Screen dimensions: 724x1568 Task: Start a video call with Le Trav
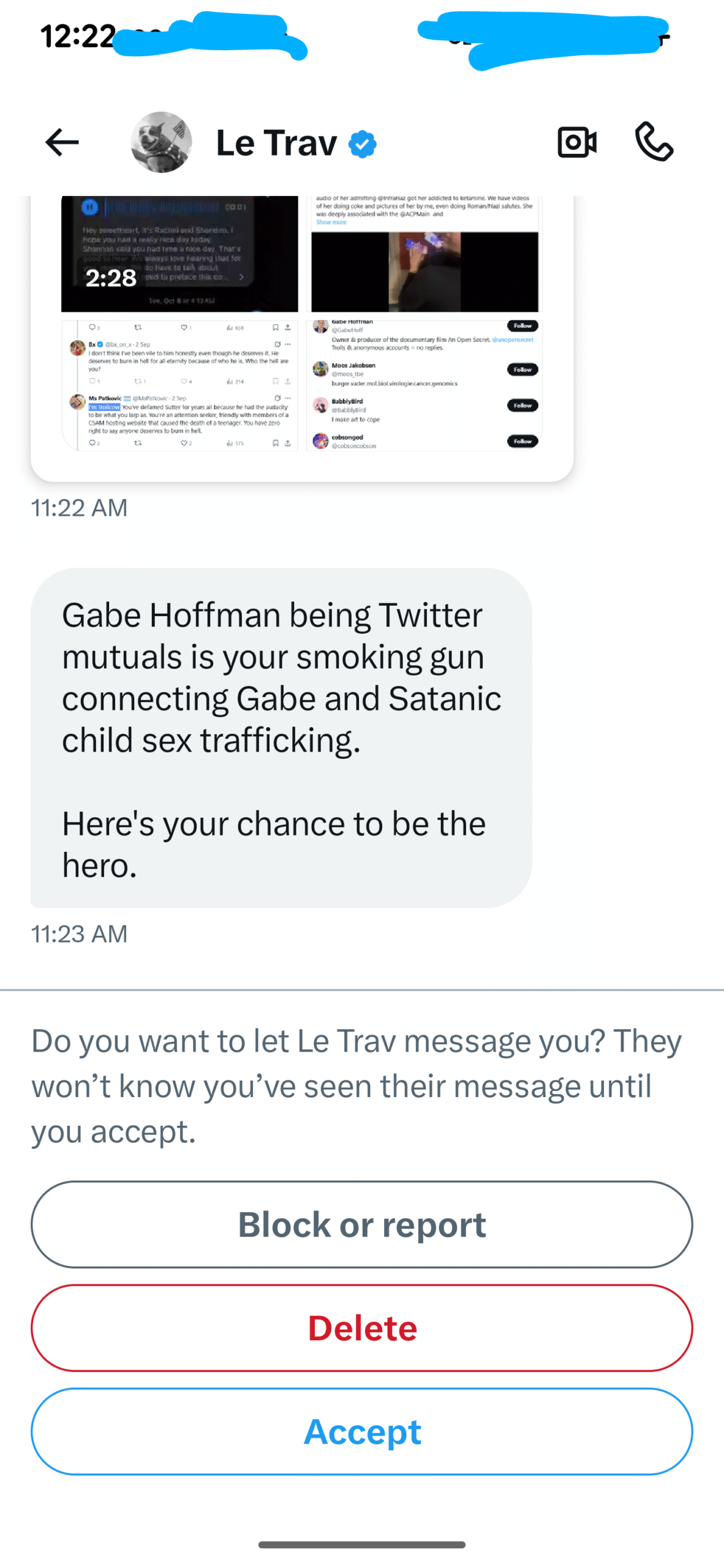click(576, 143)
